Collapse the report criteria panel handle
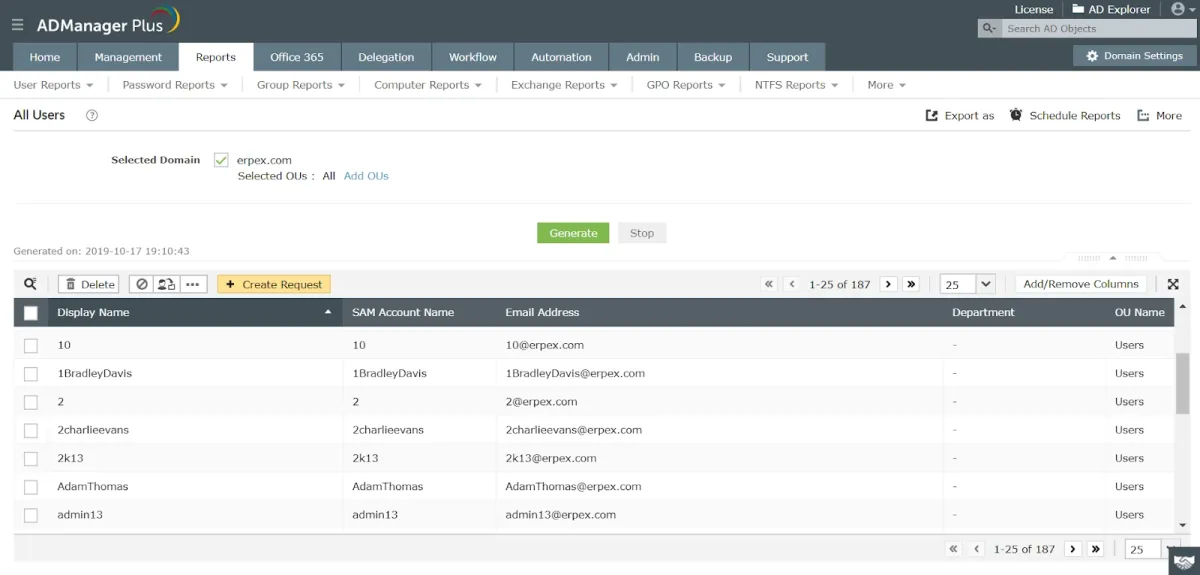Screen dimensions: 1200x575 (x=1113, y=257)
